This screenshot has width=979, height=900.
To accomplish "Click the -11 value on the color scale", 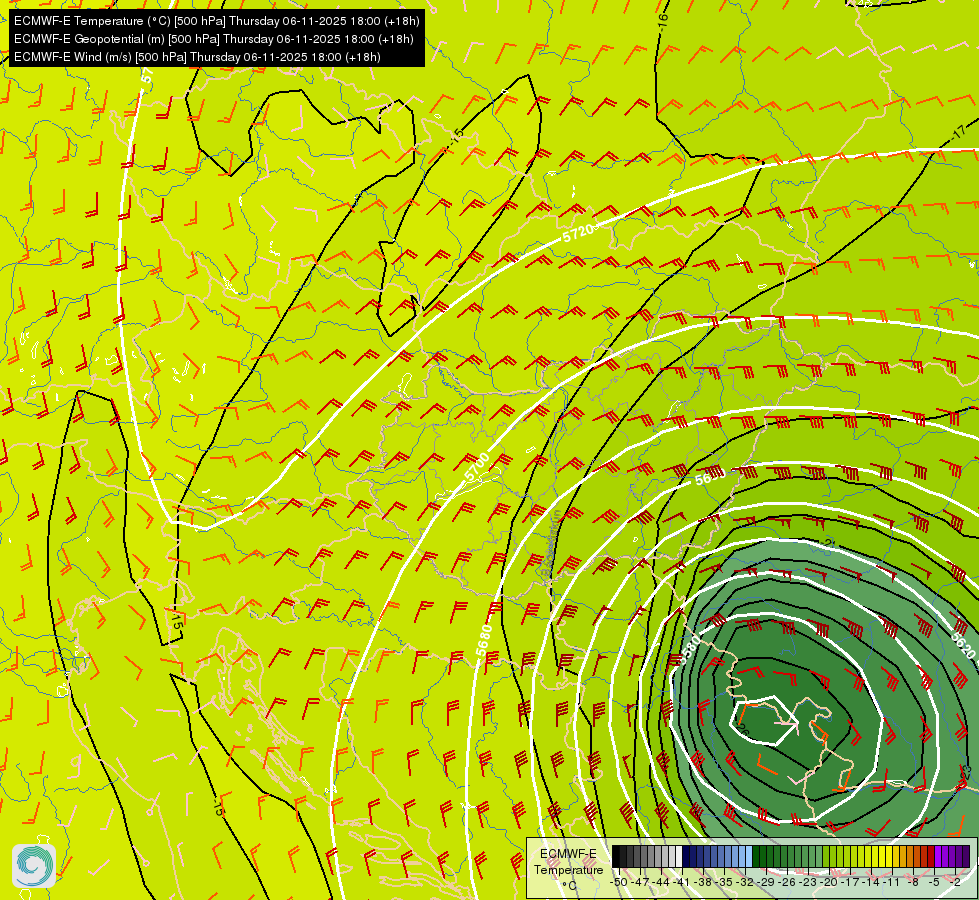I will (891, 882).
